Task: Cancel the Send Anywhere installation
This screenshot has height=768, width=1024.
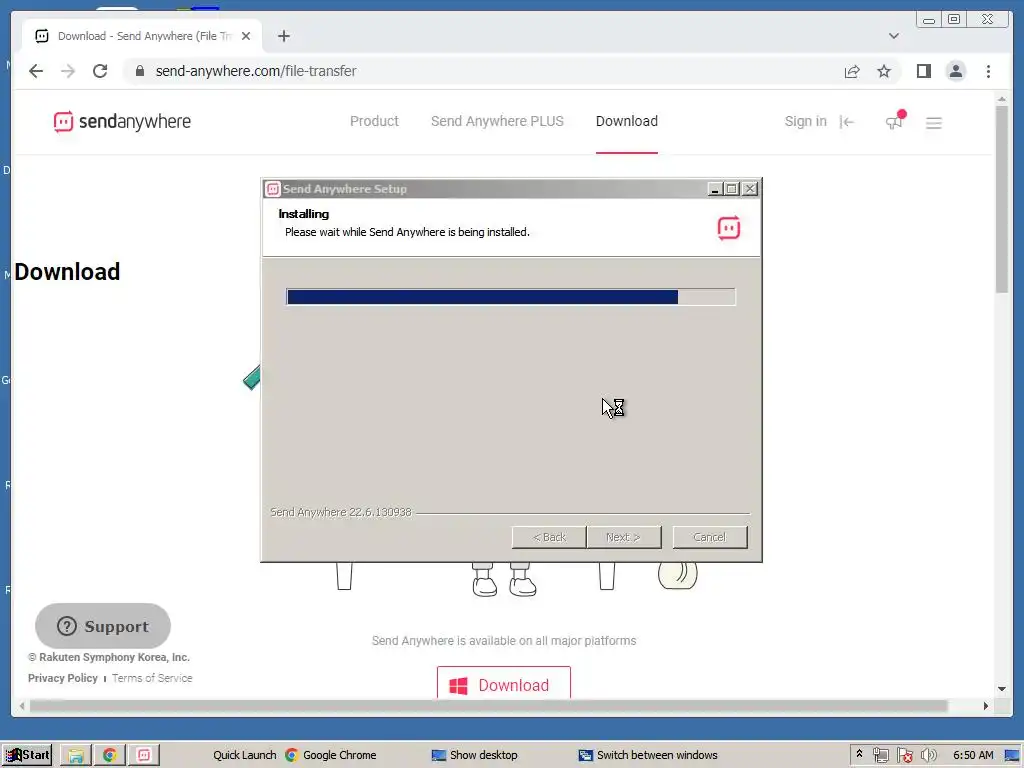Action: (710, 537)
